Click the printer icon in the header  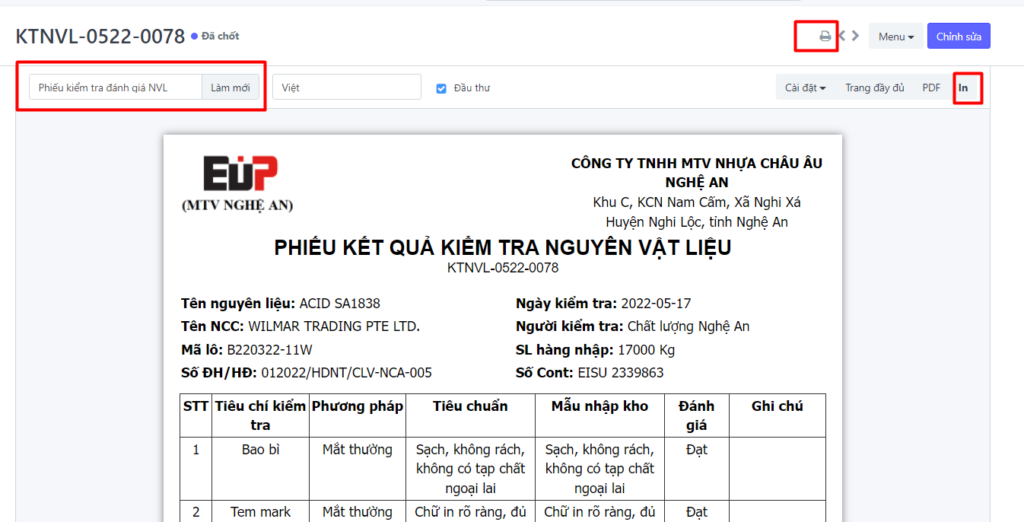click(825, 36)
